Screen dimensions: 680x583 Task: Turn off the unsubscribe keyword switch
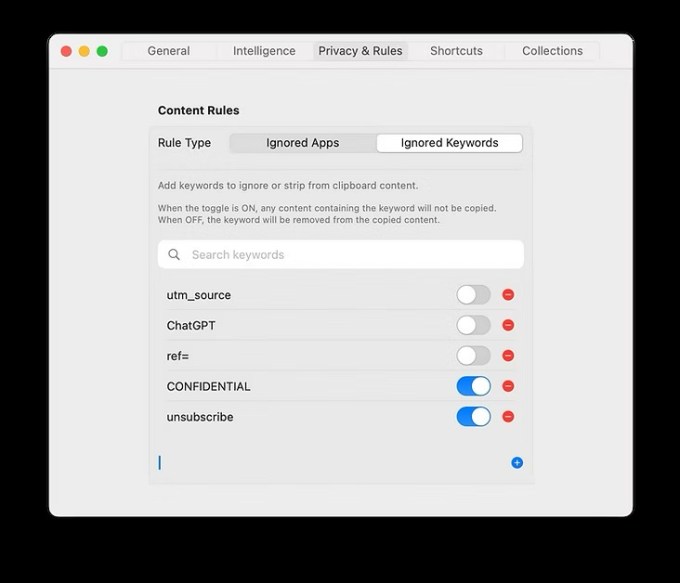point(473,416)
